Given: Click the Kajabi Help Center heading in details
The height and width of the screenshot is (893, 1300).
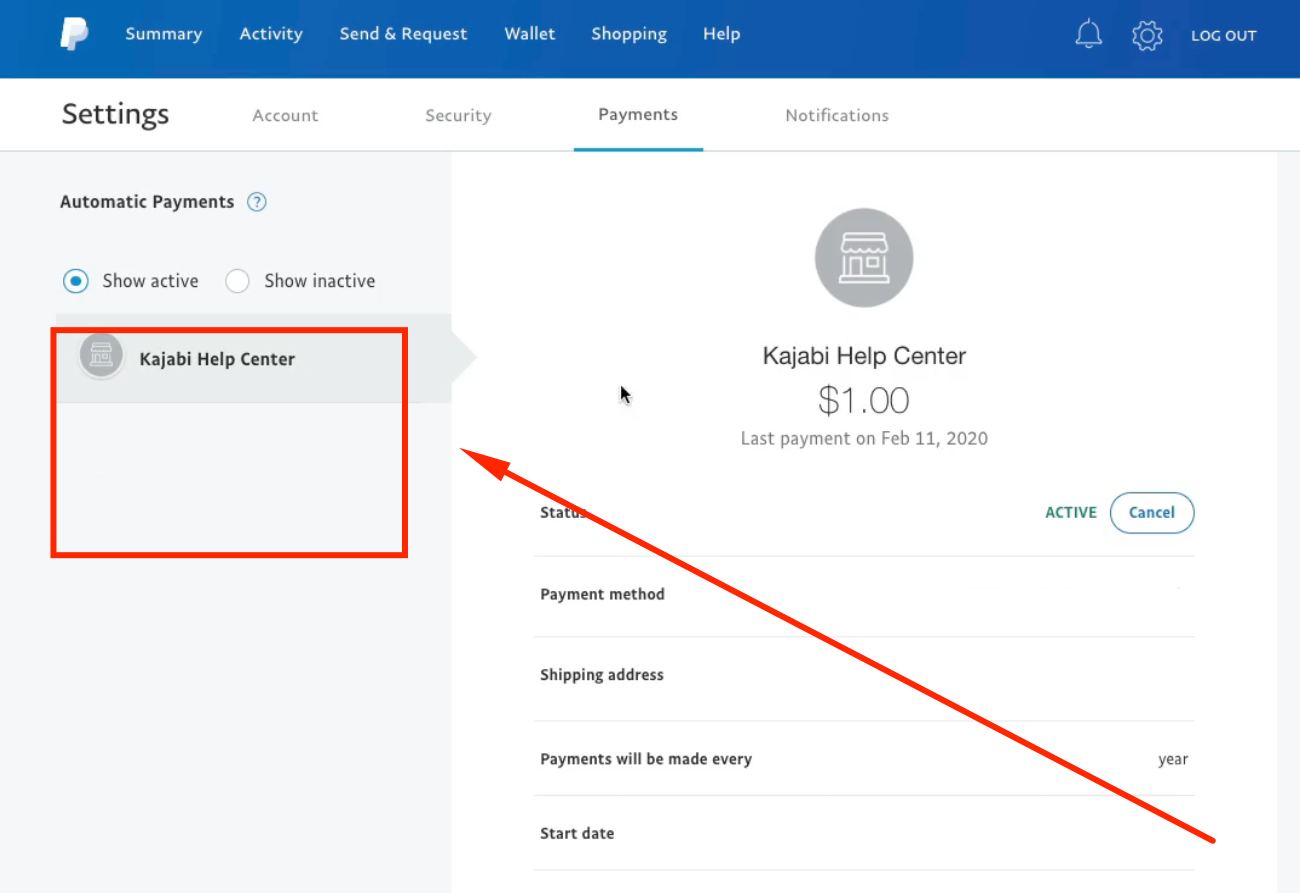Looking at the screenshot, I should tap(864, 356).
